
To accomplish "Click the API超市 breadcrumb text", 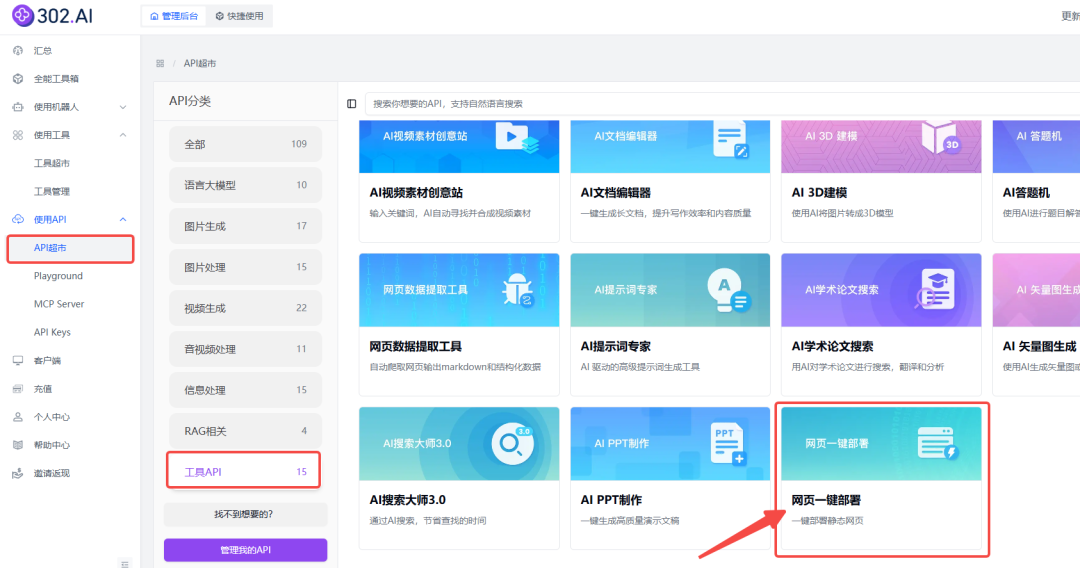I will [200, 63].
